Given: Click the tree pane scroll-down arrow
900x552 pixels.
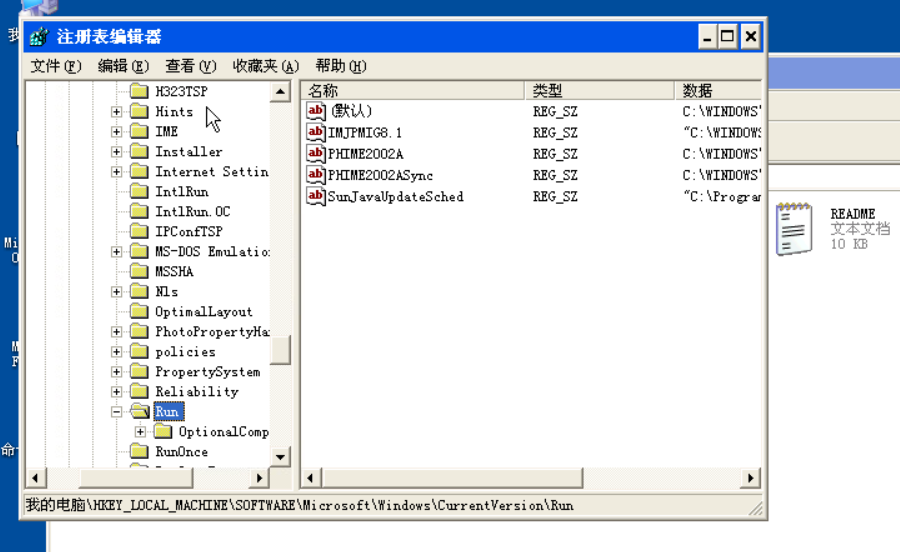Looking at the screenshot, I should 280,457.
